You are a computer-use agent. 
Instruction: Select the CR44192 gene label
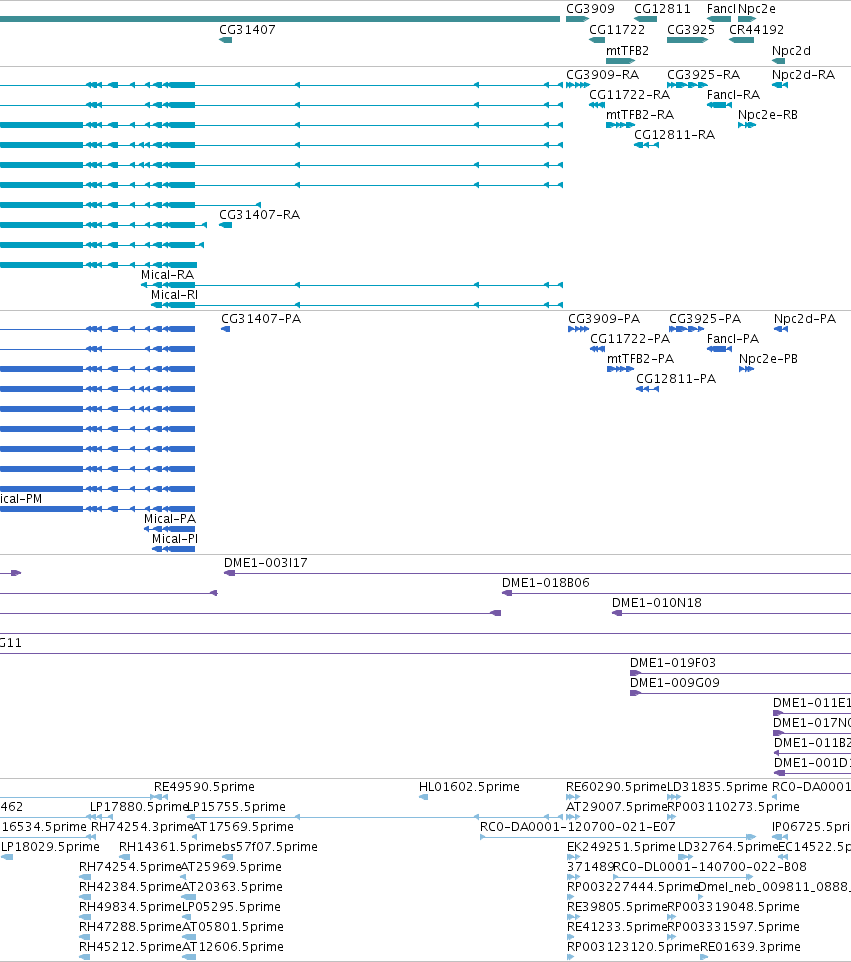tap(756, 29)
